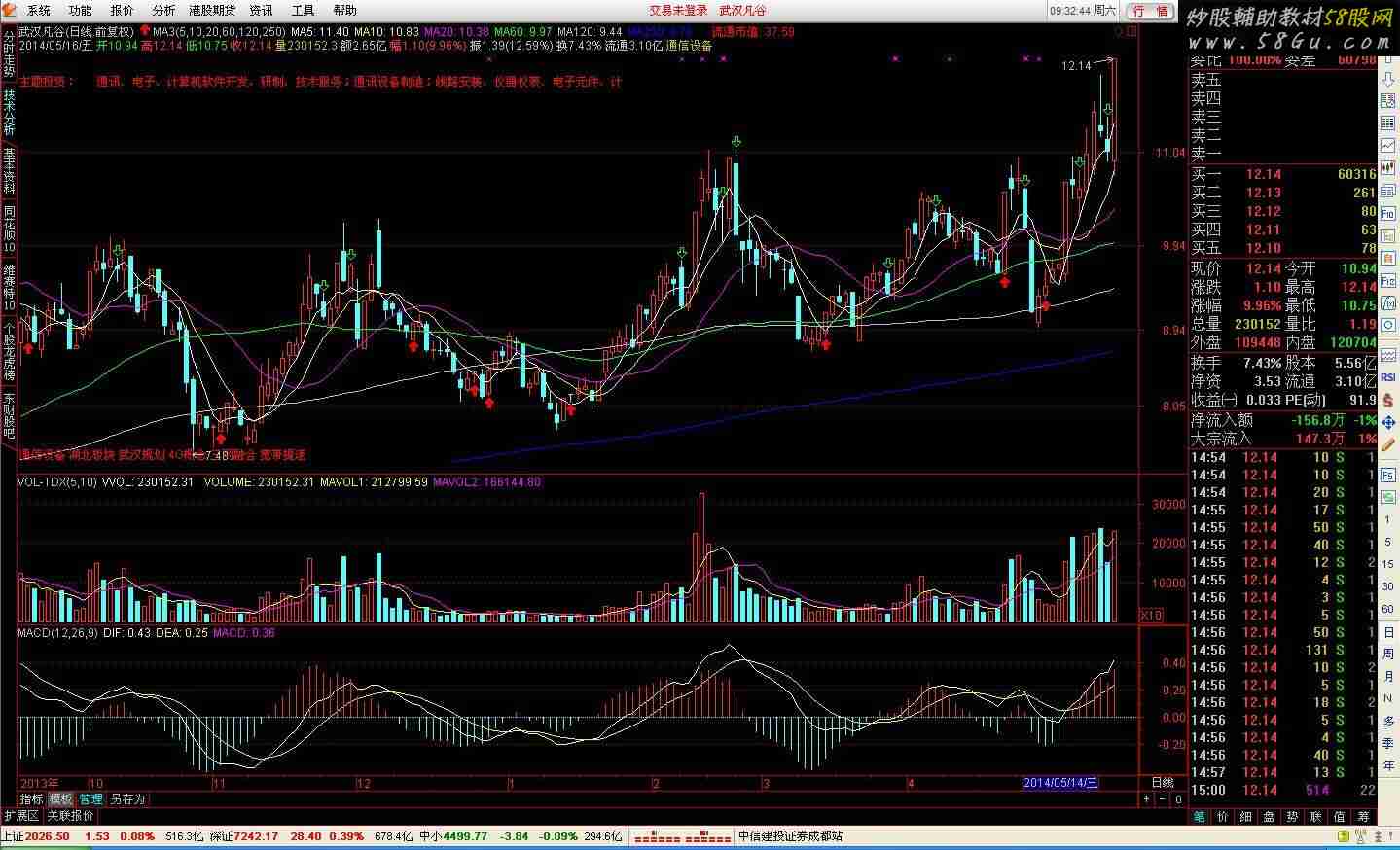This screenshot has height=850, width=1400.
Task: Open the 分析 menu
Action: pyautogui.click(x=163, y=10)
